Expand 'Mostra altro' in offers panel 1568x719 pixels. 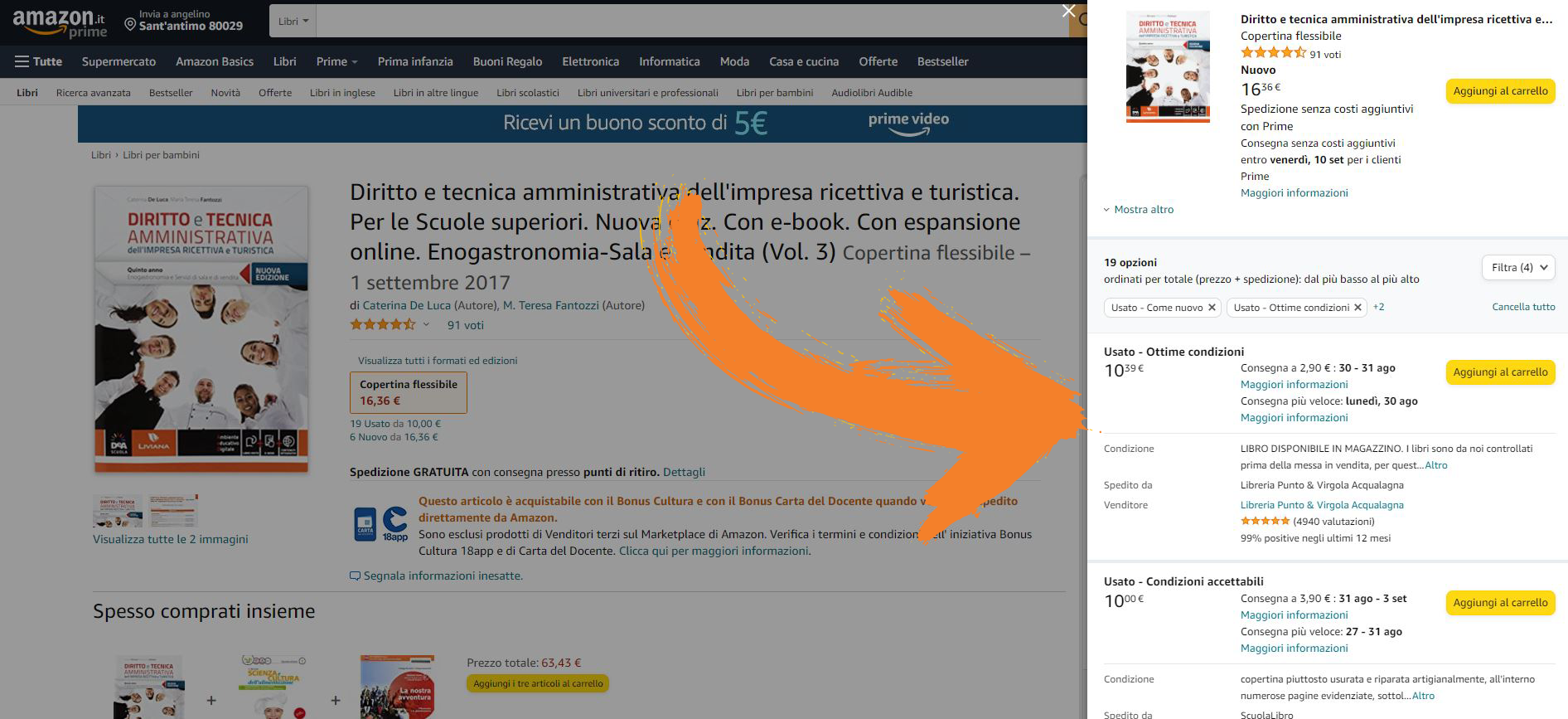(1138, 210)
